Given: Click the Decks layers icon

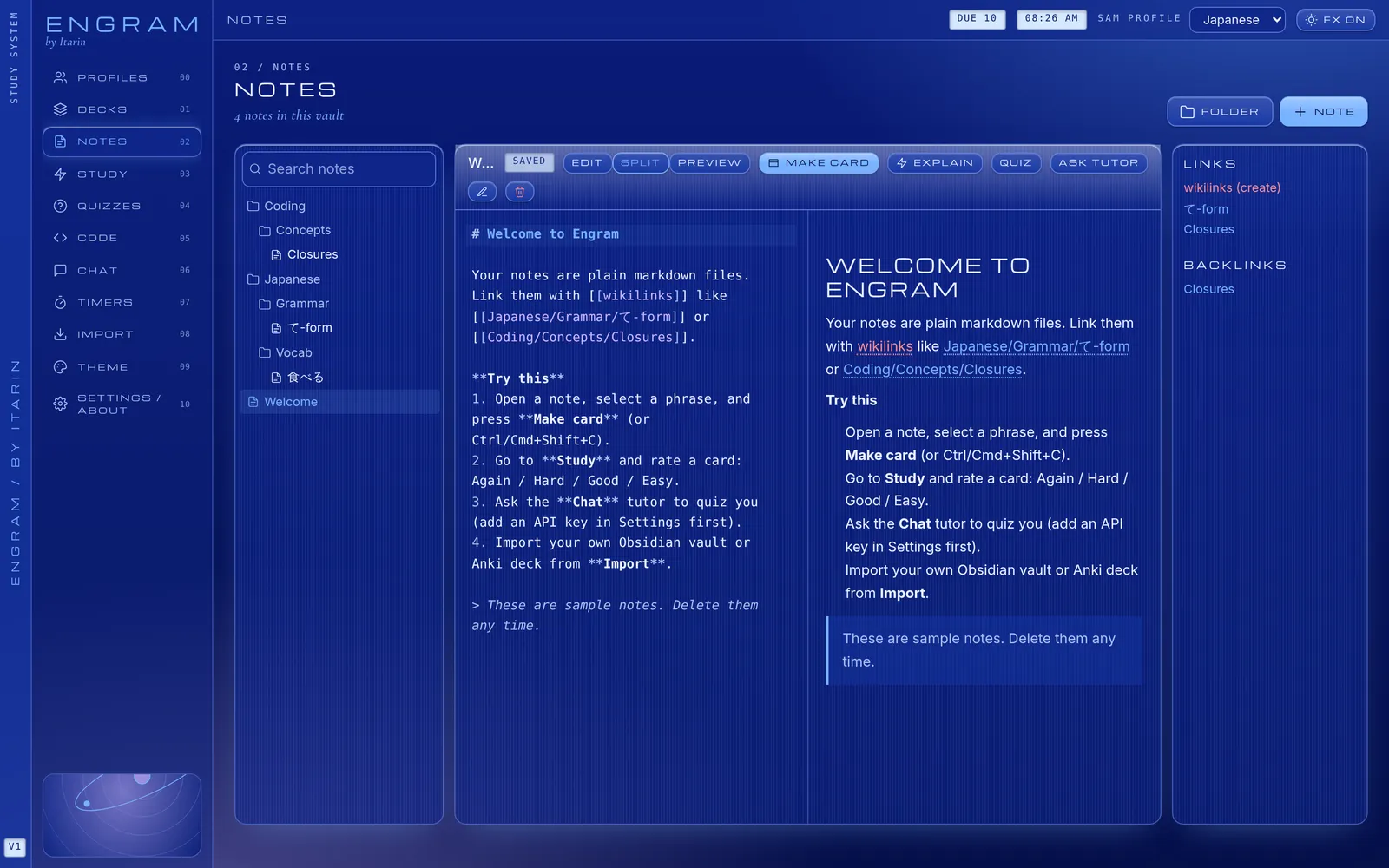Looking at the screenshot, I should [60, 109].
